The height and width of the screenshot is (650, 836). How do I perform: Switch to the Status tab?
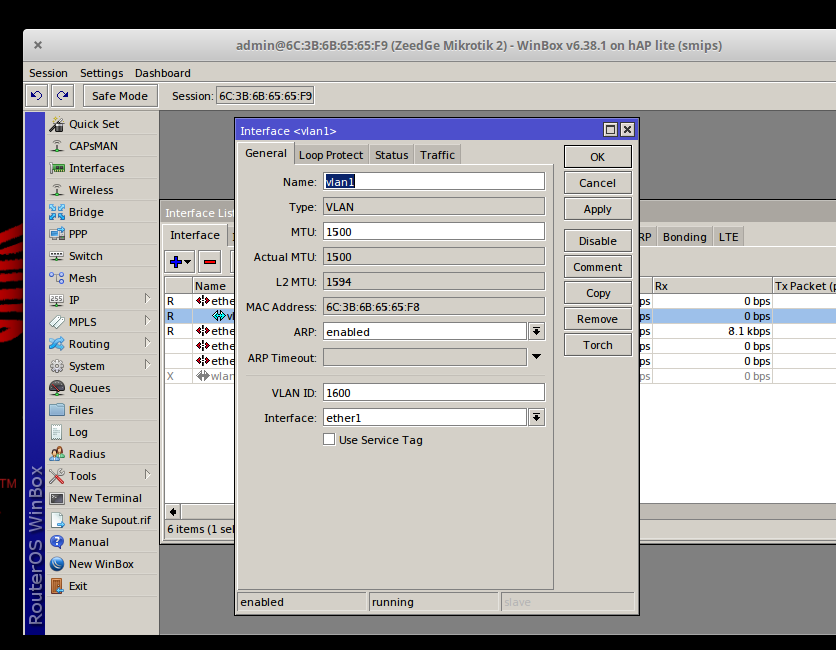tap(391, 155)
